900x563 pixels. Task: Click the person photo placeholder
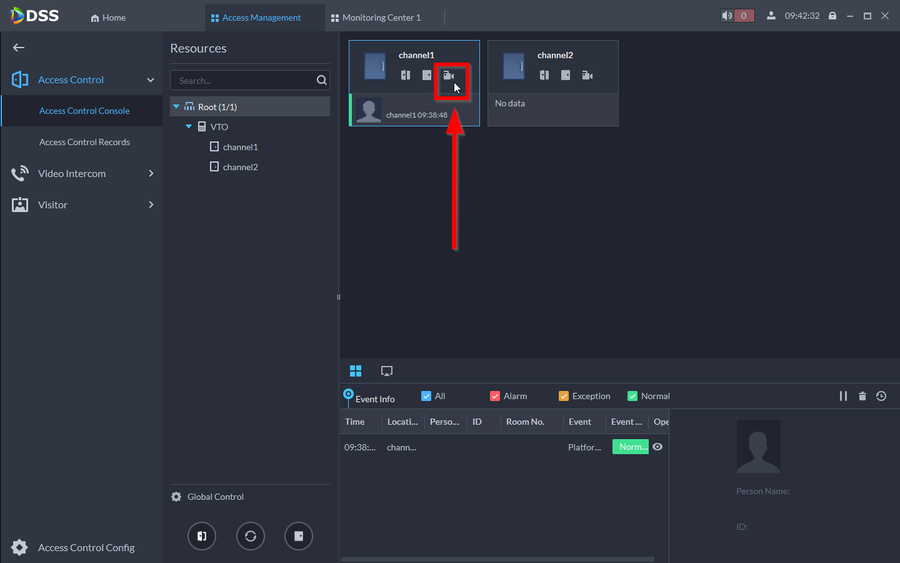coord(758,446)
